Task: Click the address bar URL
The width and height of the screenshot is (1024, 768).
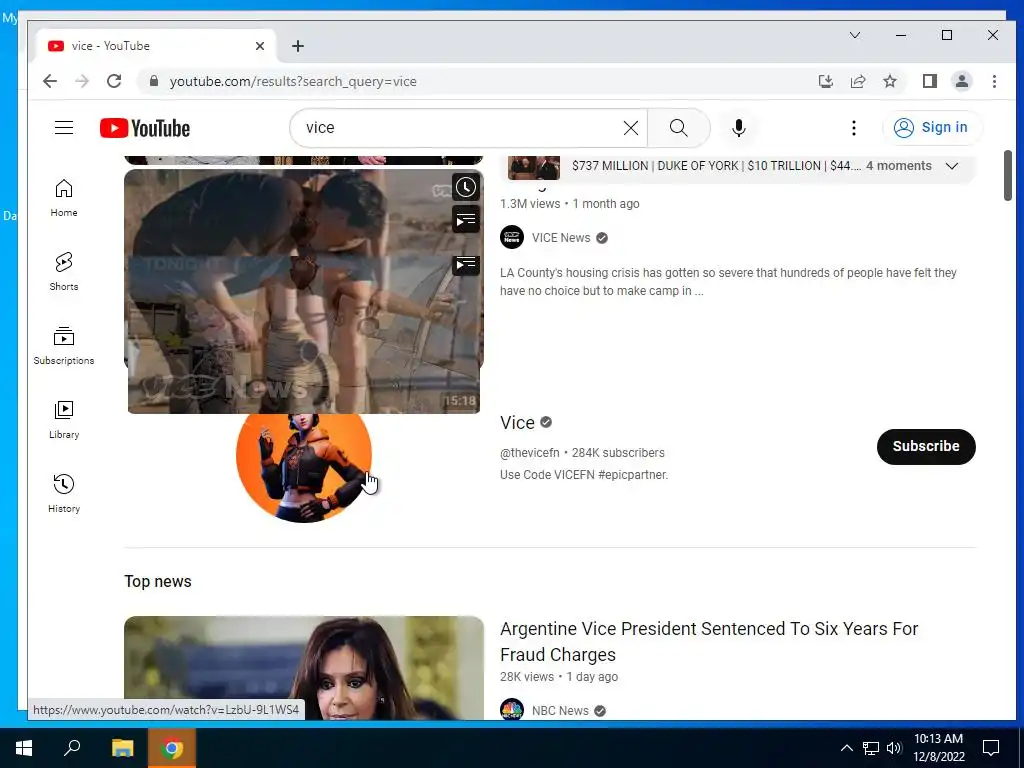Action: click(293, 81)
